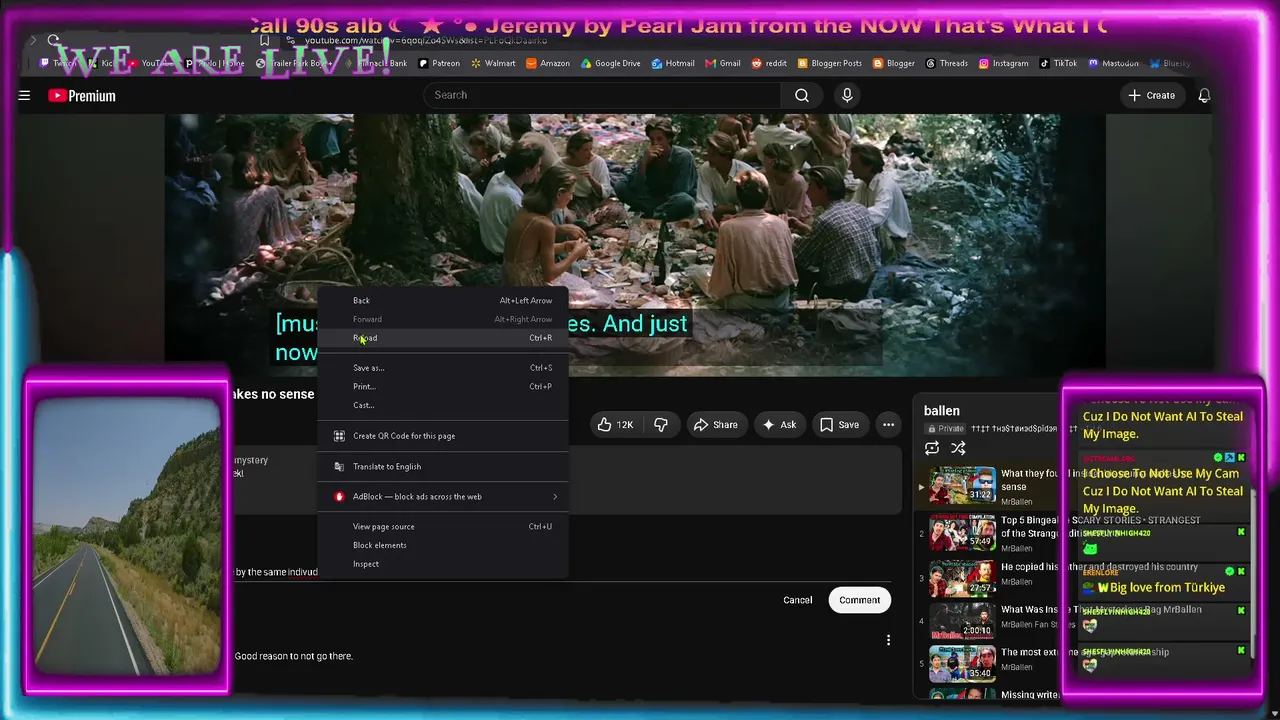The height and width of the screenshot is (720, 1280).
Task: Choose Back in the context menu
Action: click(442, 301)
